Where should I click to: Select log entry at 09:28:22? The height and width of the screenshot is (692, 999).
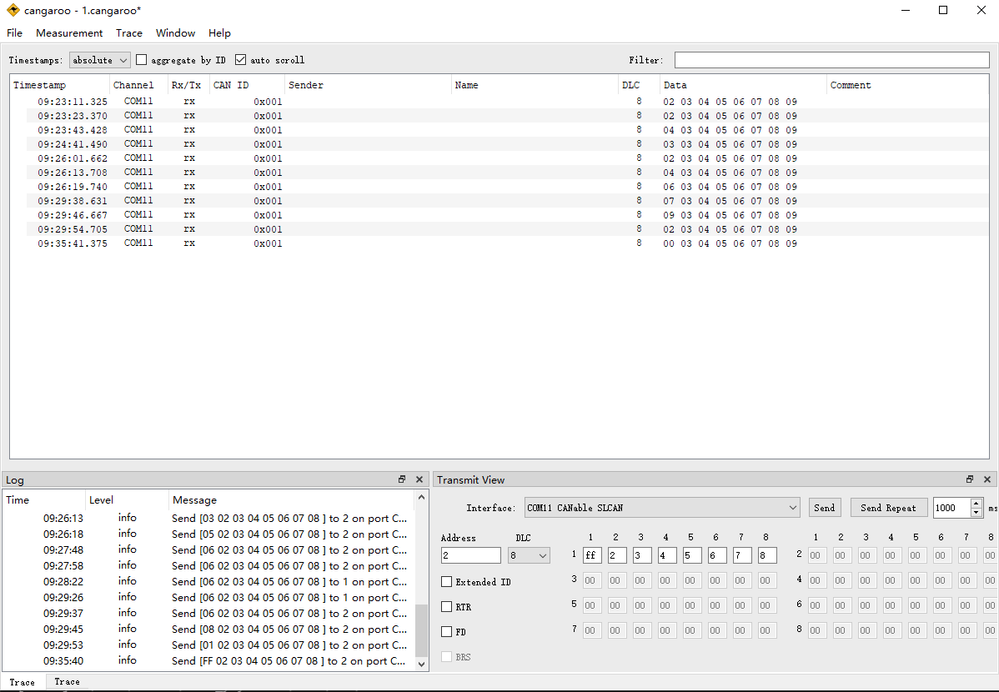(209, 581)
